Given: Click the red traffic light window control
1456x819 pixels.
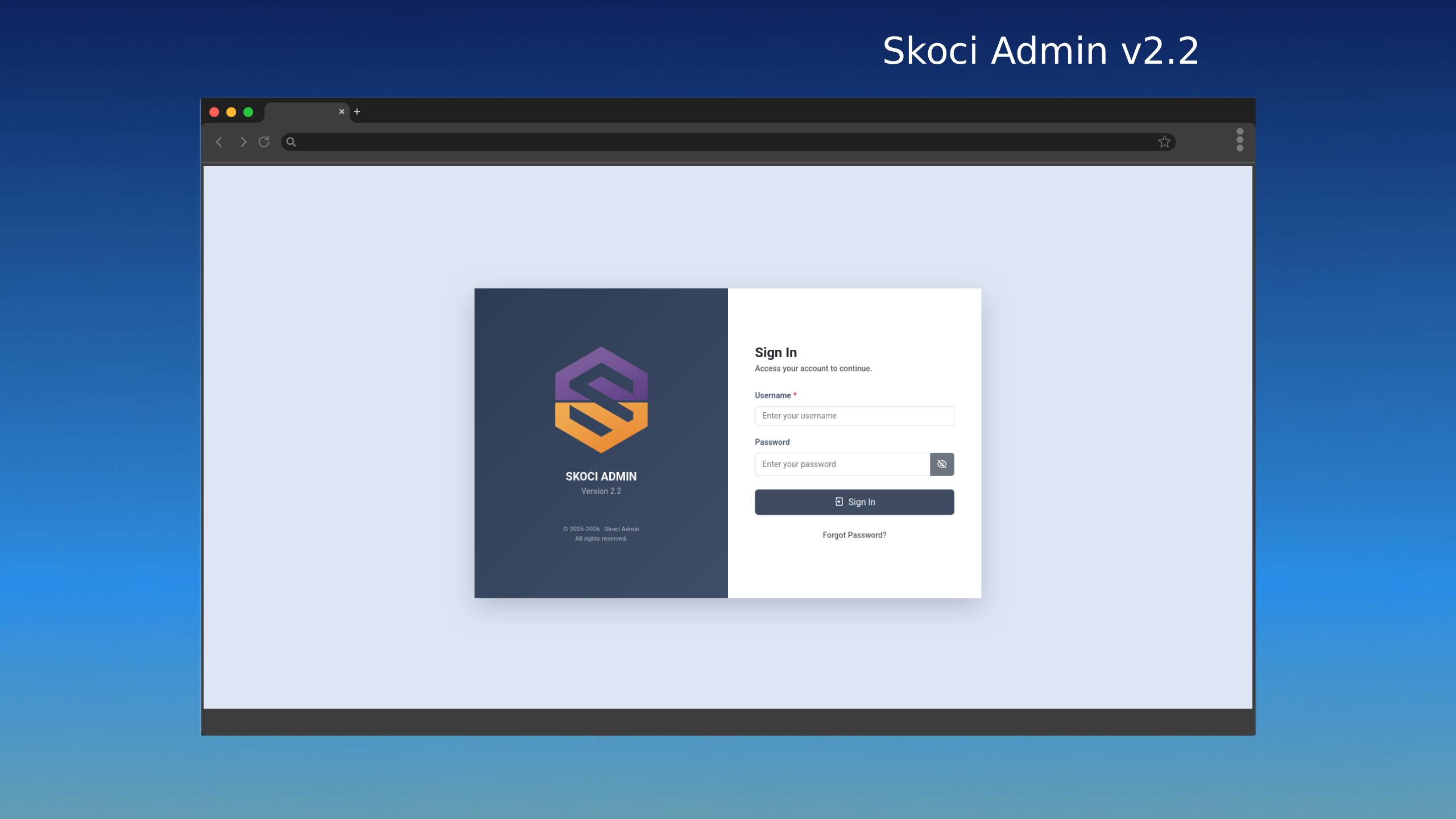Looking at the screenshot, I should tap(214, 111).
